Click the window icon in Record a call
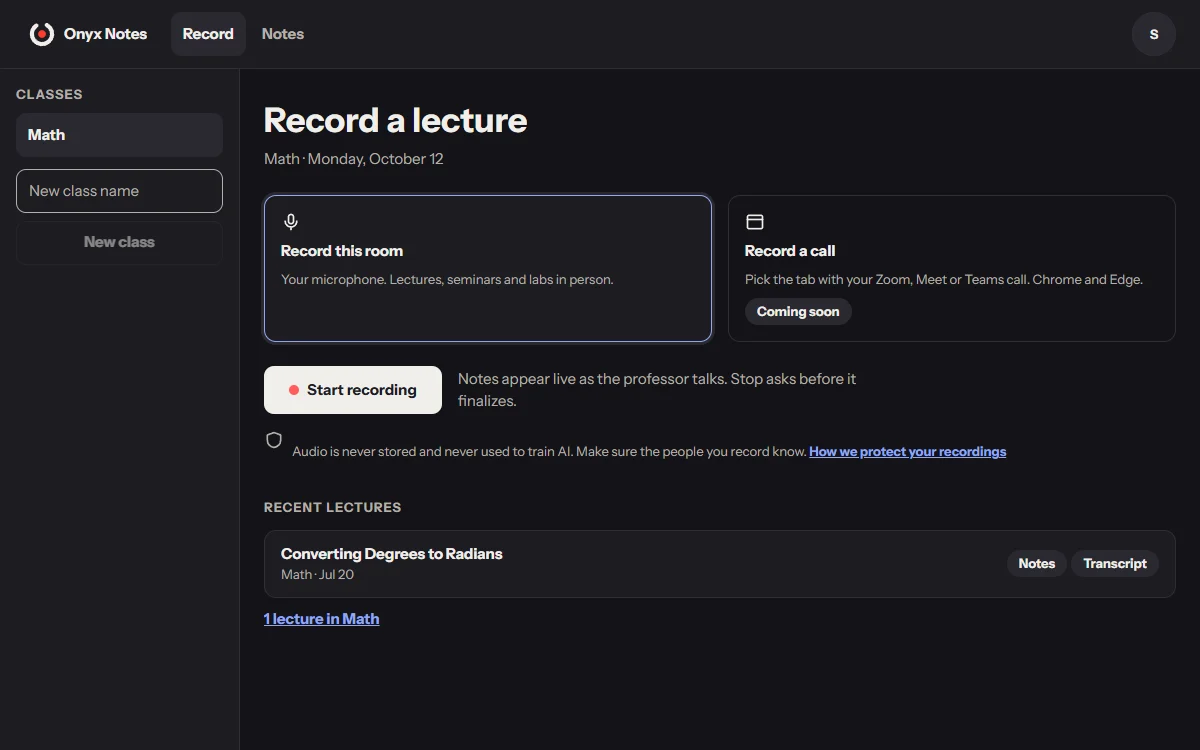The image size is (1200, 750). click(755, 222)
